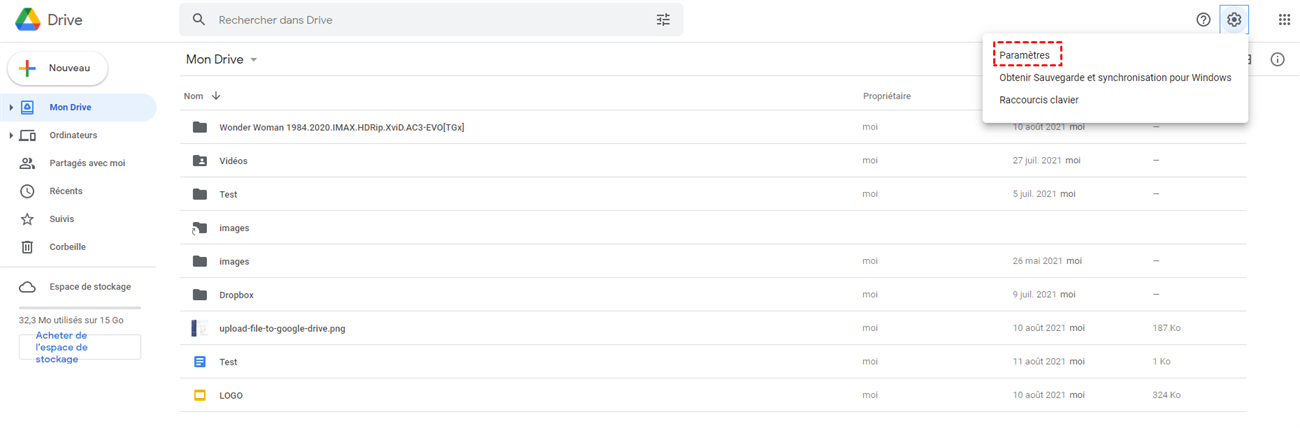
Task: Click the settings gear icon
Action: tap(1234, 20)
